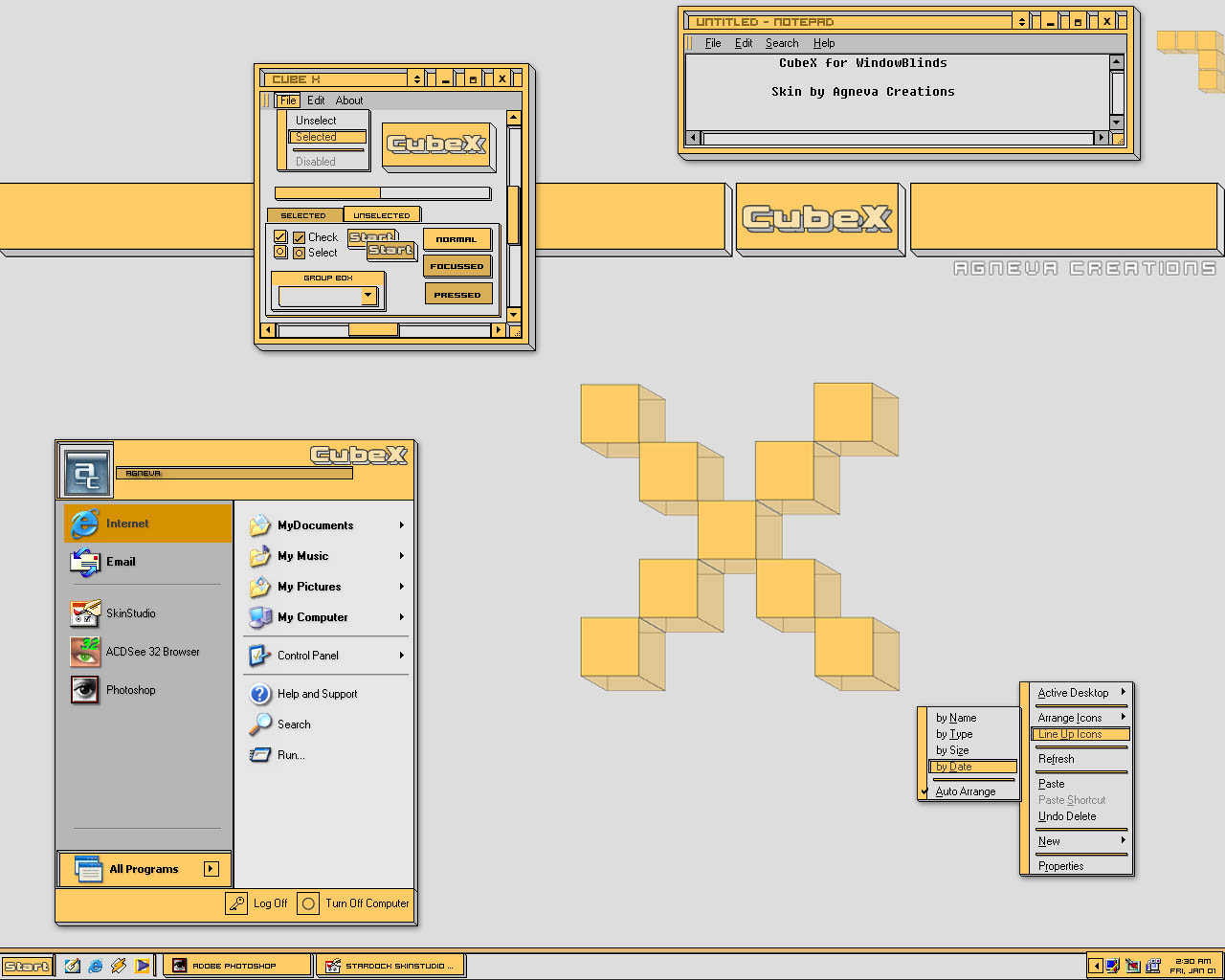Click the Winamp lightning quick launch icon
The height and width of the screenshot is (980, 1225).
pos(119,966)
